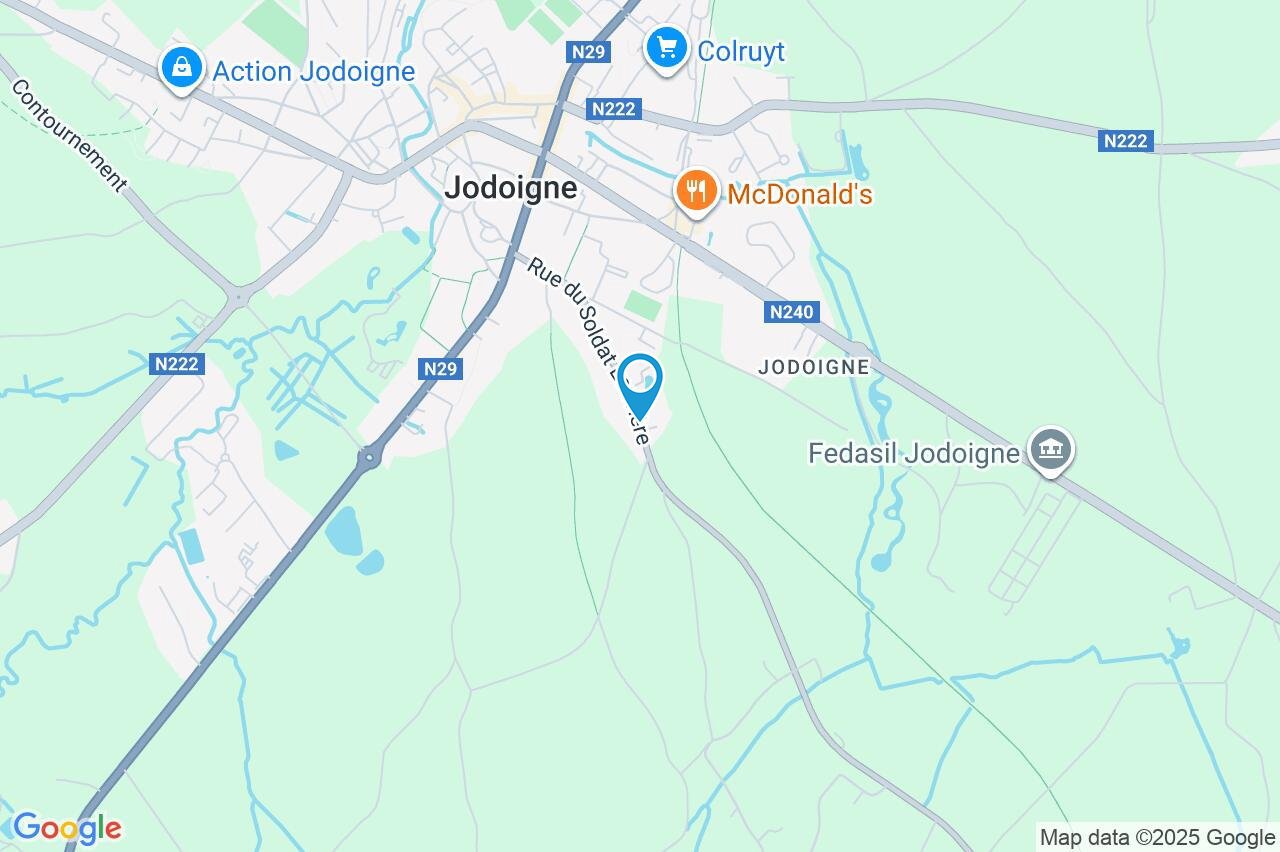Screen dimensions: 1280x852
Task: Open the Action Jodoigne place label
Action: point(314,72)
